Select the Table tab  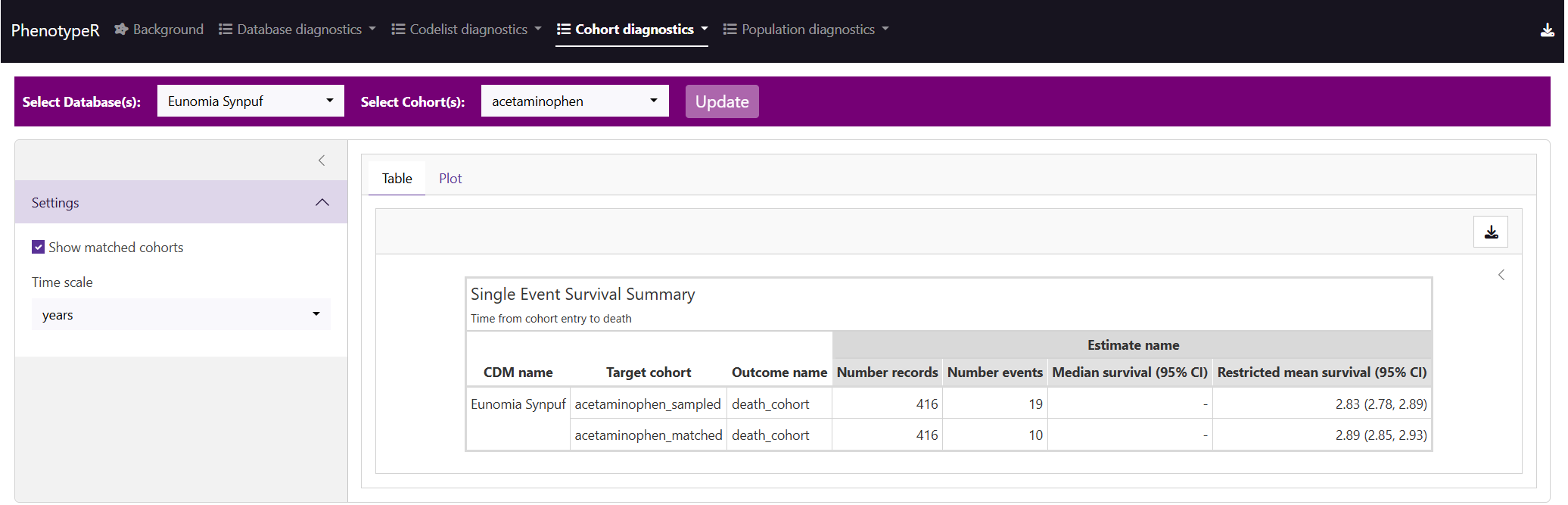397,179
